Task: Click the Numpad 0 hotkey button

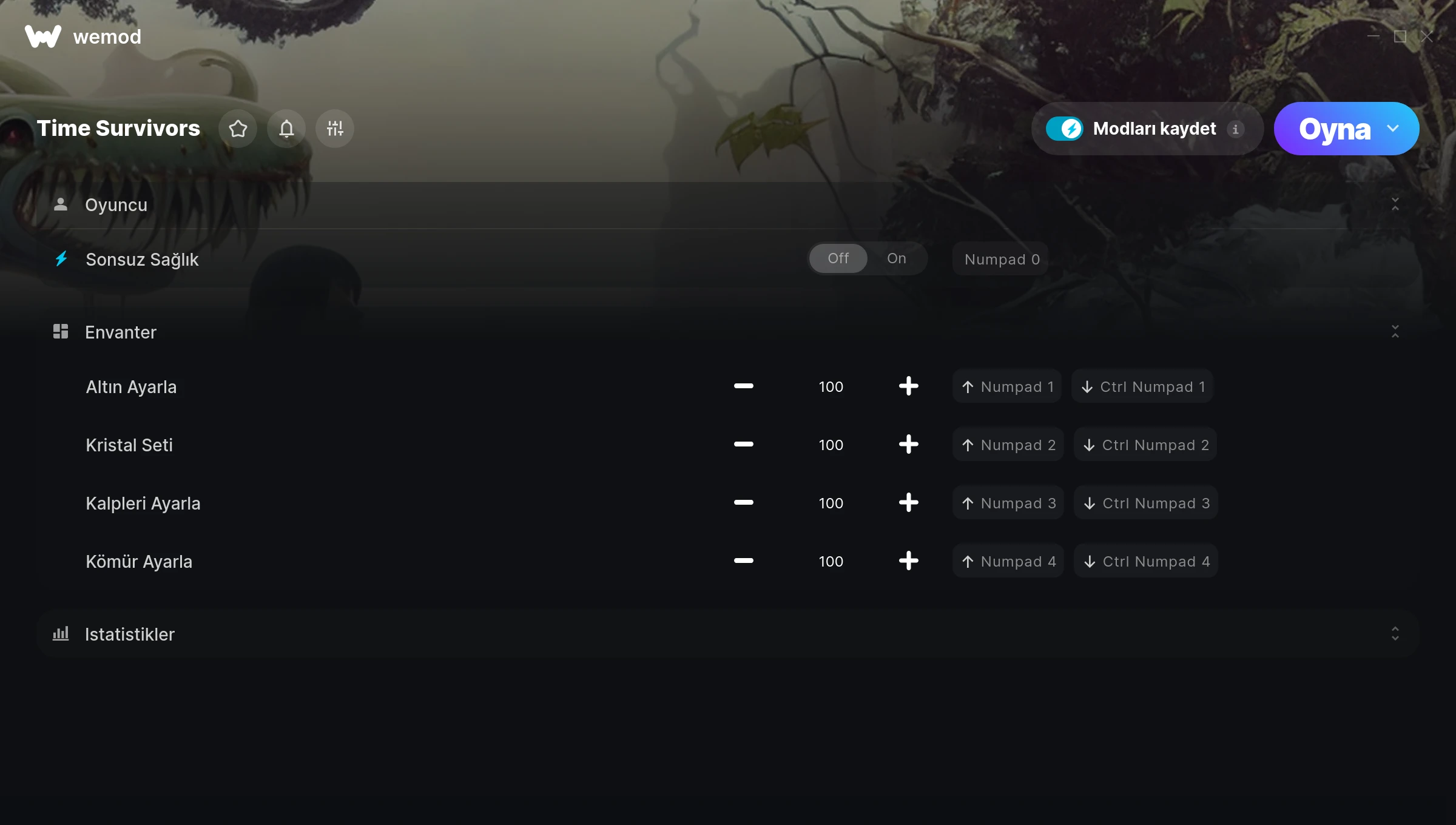Action: pyautogui.click(x=1002, y=260)
